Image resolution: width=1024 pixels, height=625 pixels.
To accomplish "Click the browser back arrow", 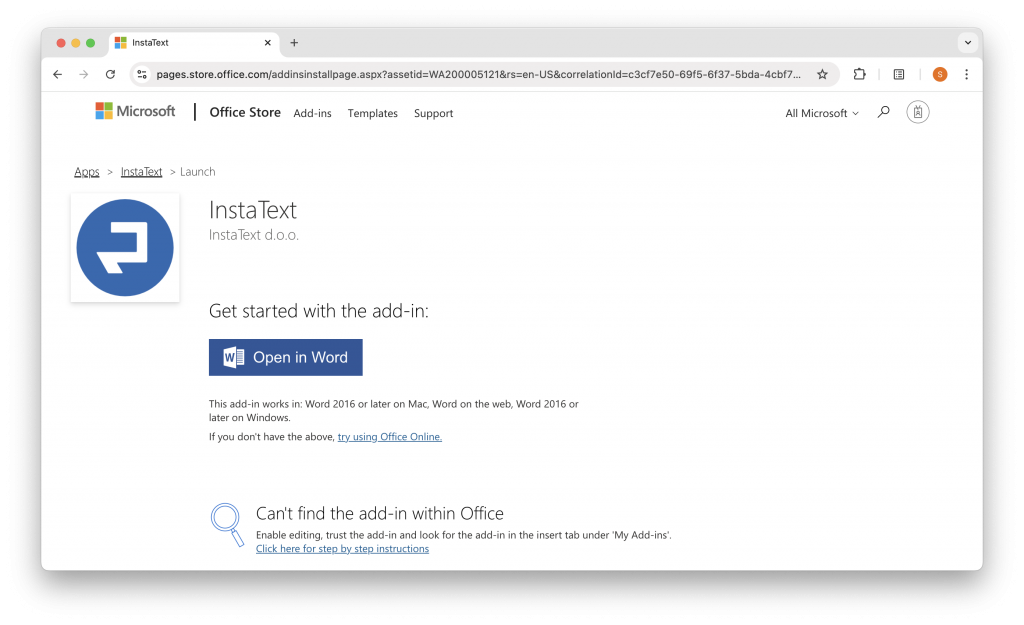I will pos(57,74).
